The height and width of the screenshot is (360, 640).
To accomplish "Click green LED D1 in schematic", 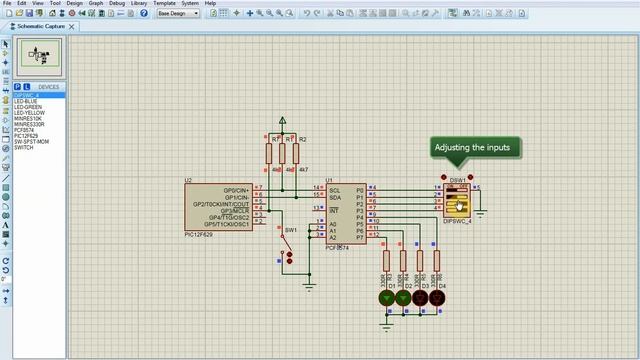I will coord(387,298).
